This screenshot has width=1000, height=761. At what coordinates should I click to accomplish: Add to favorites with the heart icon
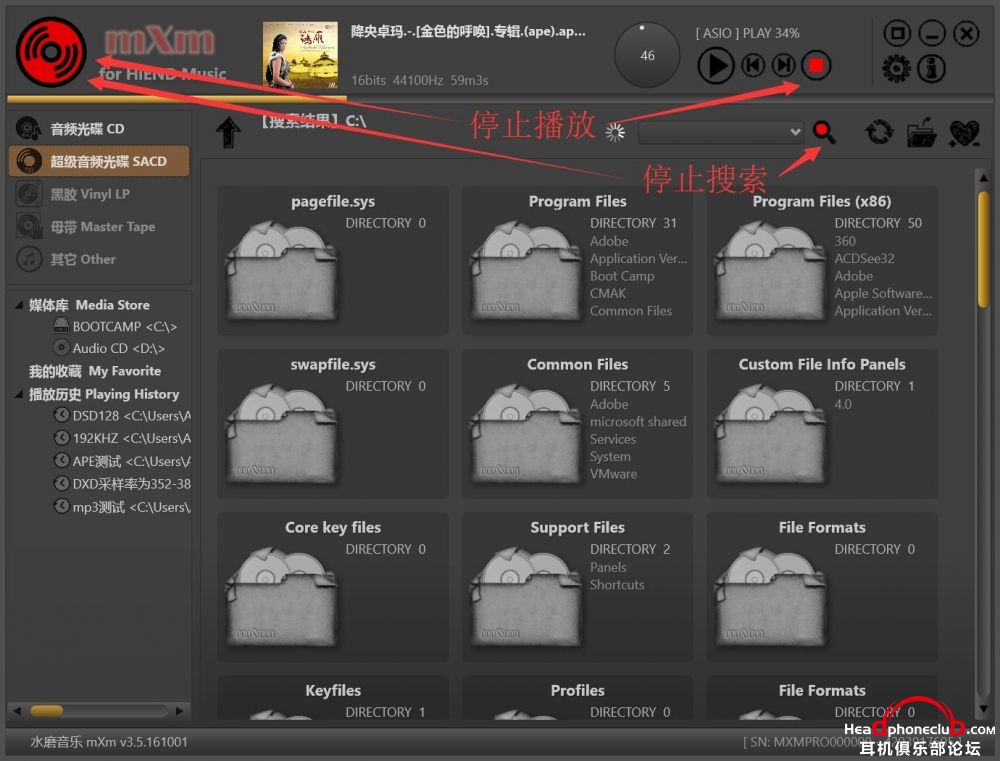coord(964,133)
